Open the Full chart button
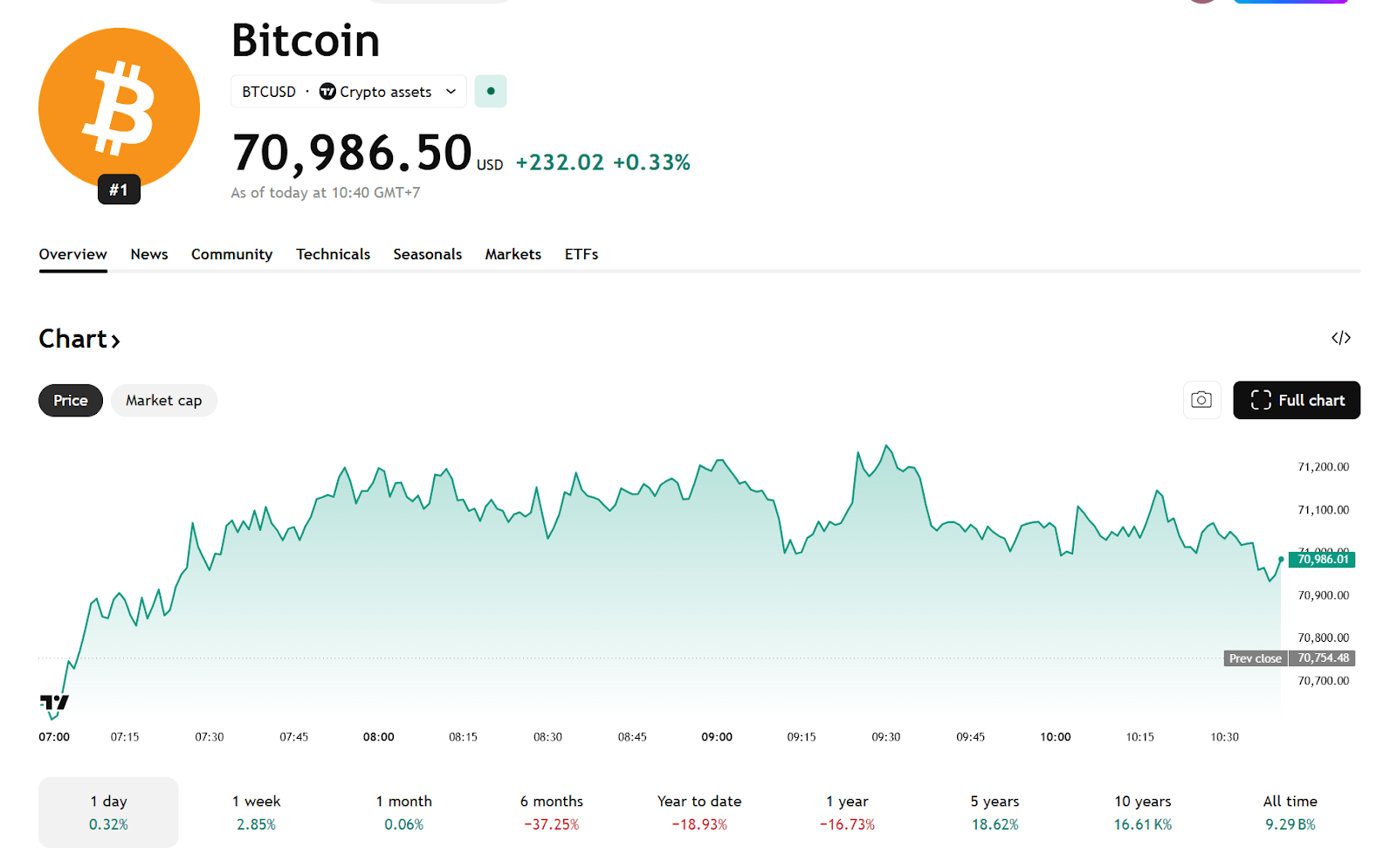The height and width of the screenshot is (868, 1397). (1296, 400)
